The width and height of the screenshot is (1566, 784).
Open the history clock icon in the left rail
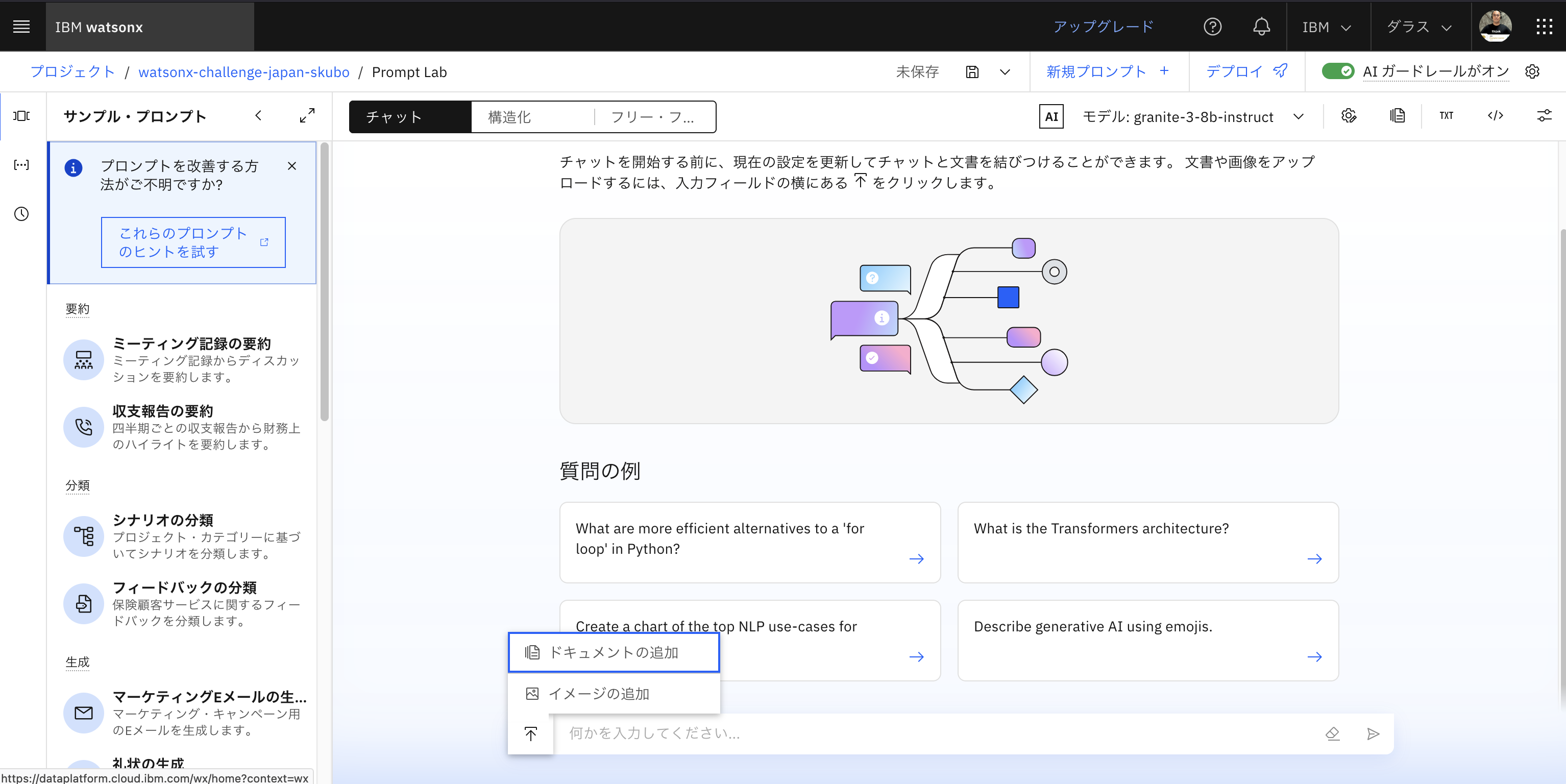[21, 214]
